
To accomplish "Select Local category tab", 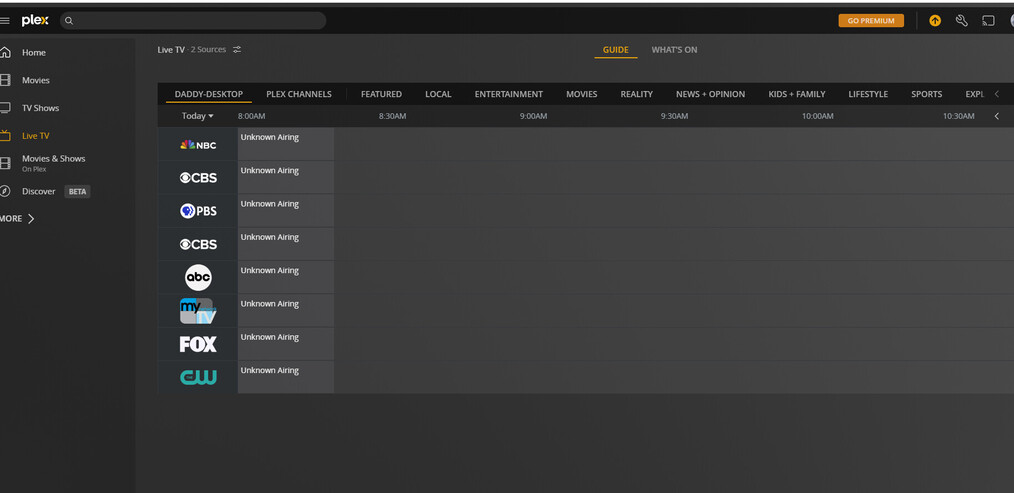I will [438, 94].
